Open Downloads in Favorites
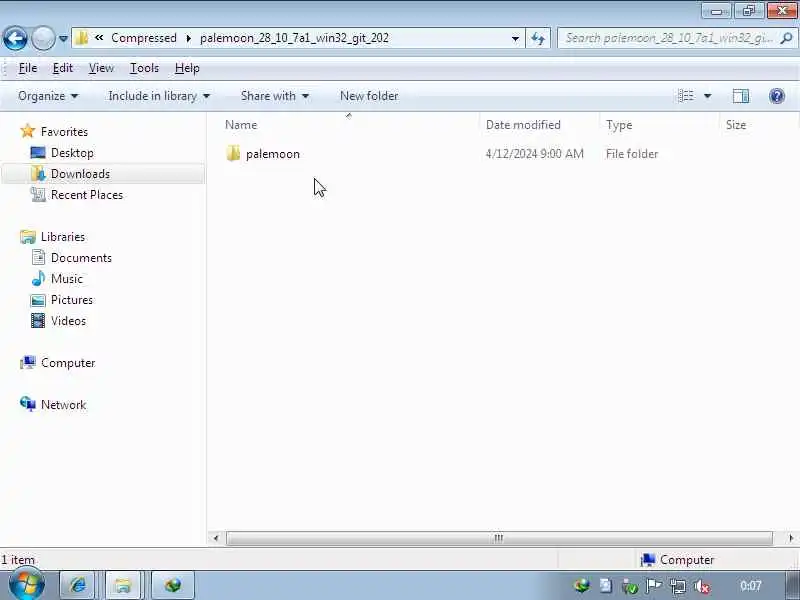The width and height of the screenshot is (800, 600). click(80, 174)
